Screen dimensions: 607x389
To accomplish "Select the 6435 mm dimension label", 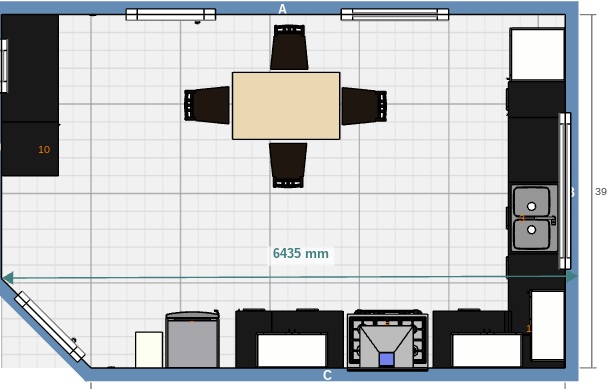I will click(300, 254).
